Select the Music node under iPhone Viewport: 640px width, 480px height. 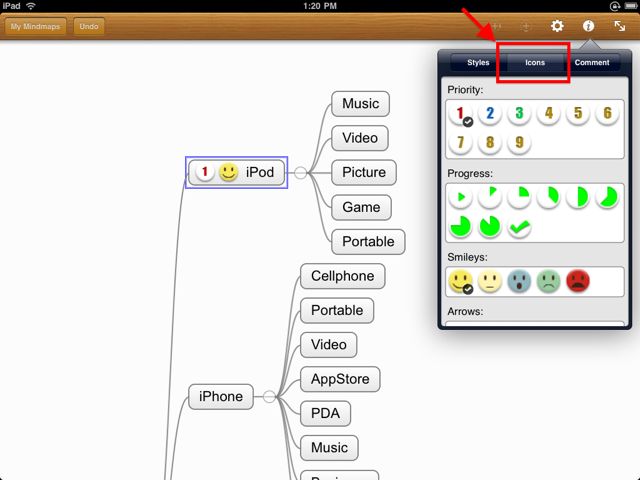329,448
